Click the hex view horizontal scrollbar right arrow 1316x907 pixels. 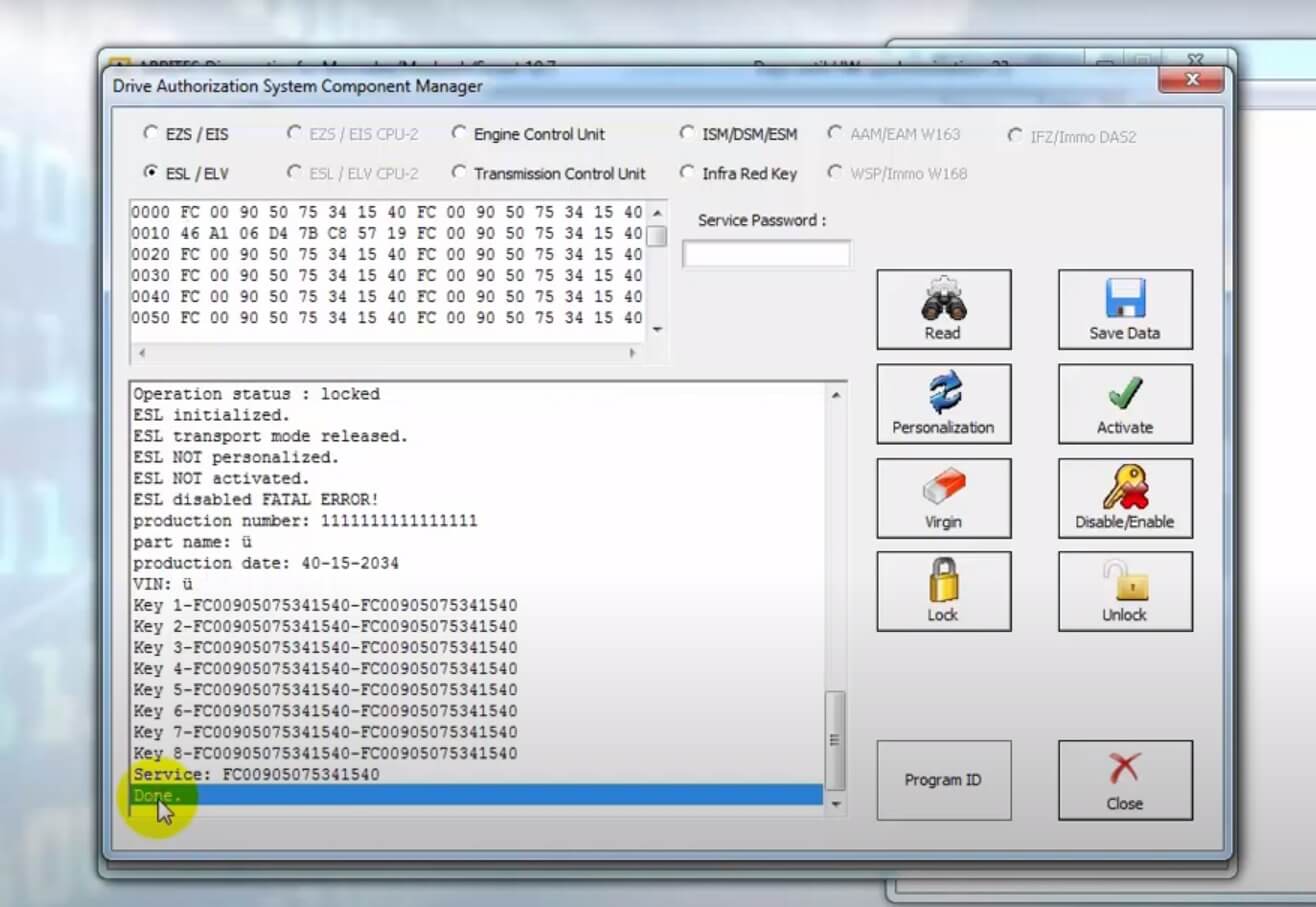tap(632, 353)
